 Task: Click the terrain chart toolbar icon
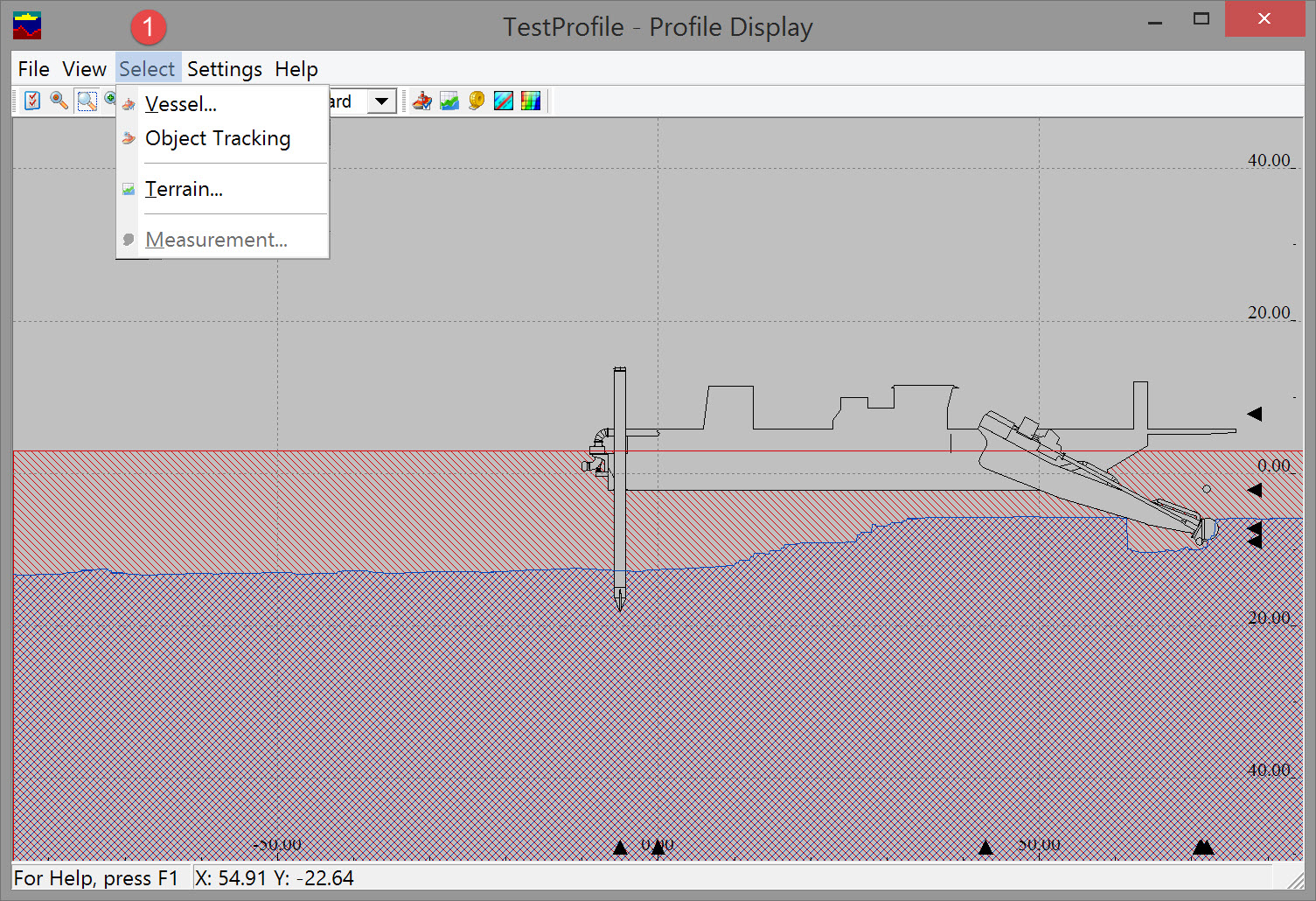[x=449, y=101]
